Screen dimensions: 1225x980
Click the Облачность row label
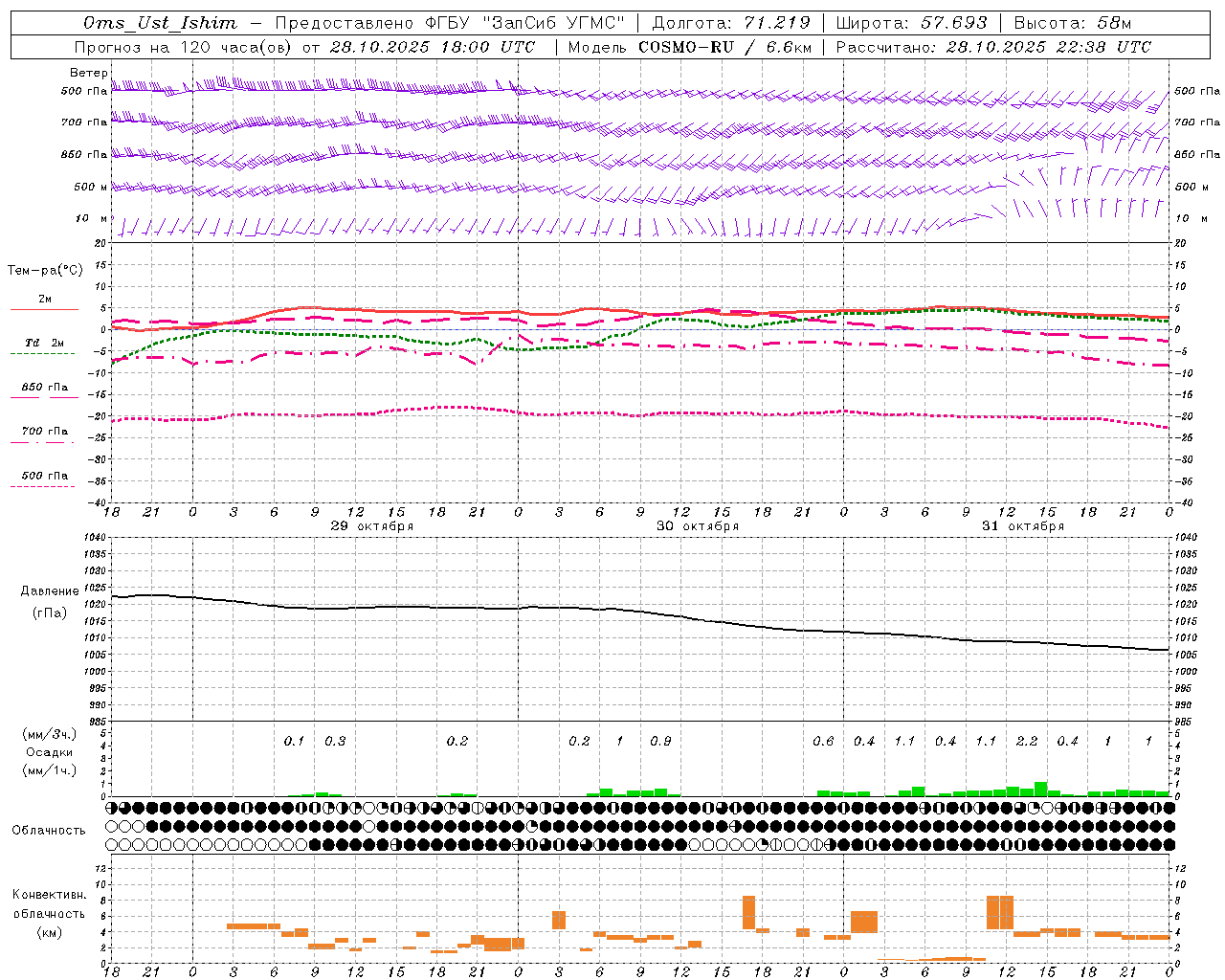click(x=49, y=830)
